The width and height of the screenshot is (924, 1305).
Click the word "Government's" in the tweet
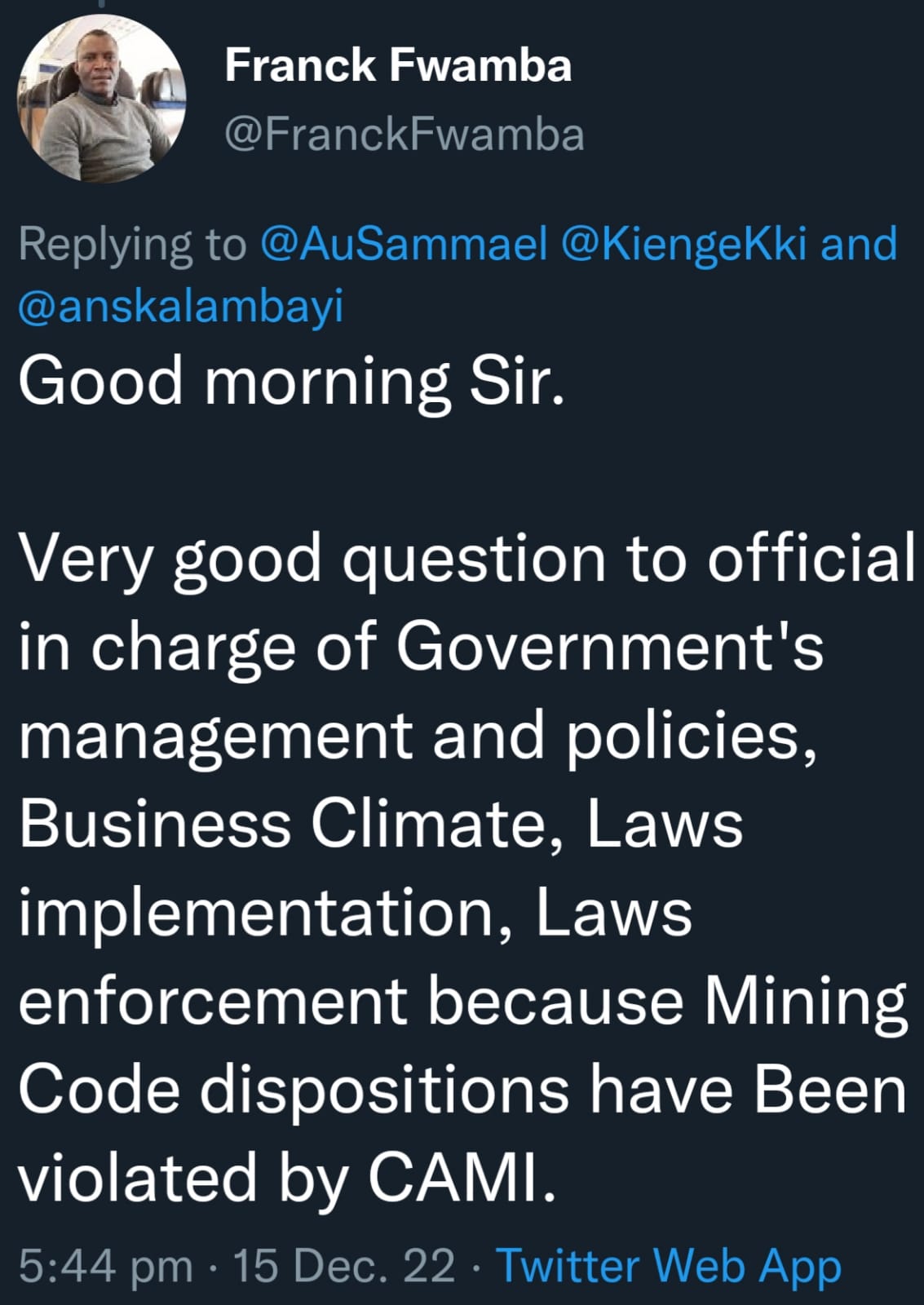coord(610,647)
